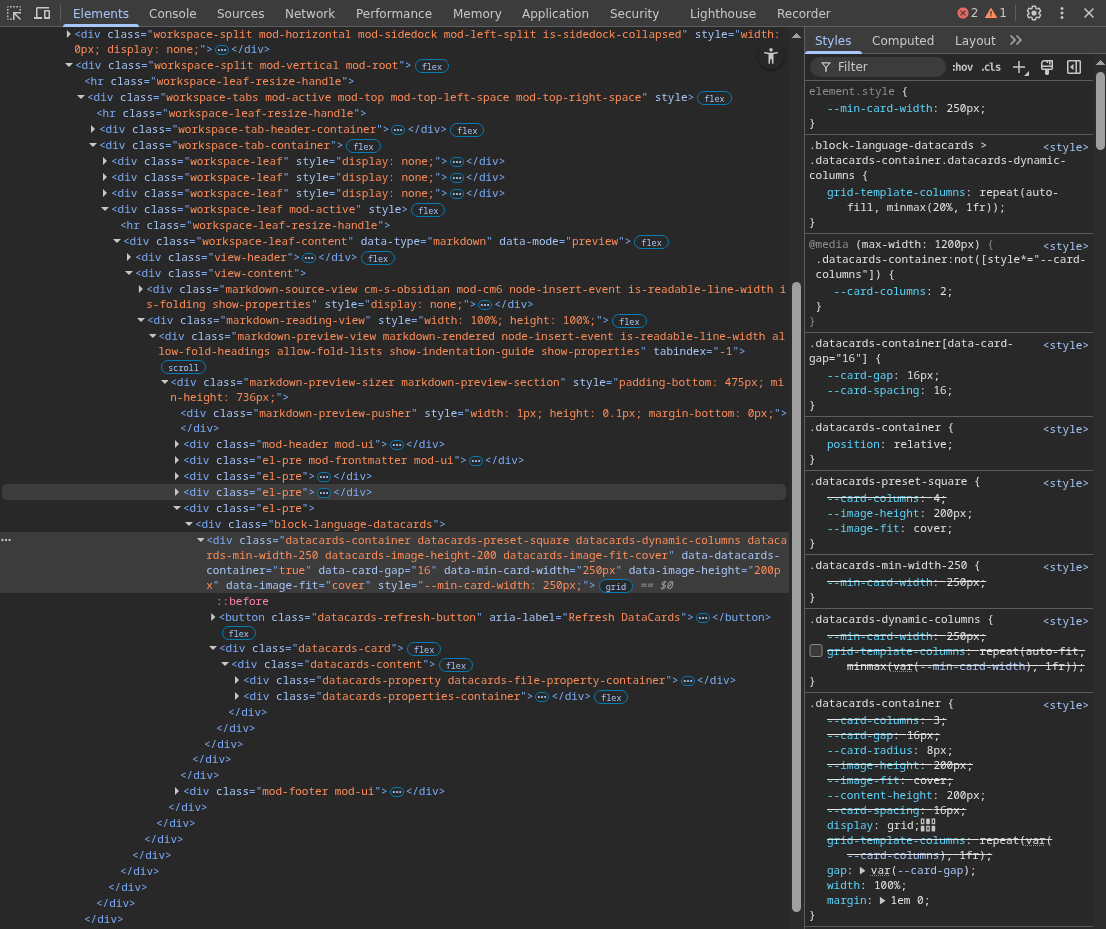Toggle the device toolbar emulation icon
Image resolution: width=1106 pixels, height=929 pixels.
[x=42, y=13]
